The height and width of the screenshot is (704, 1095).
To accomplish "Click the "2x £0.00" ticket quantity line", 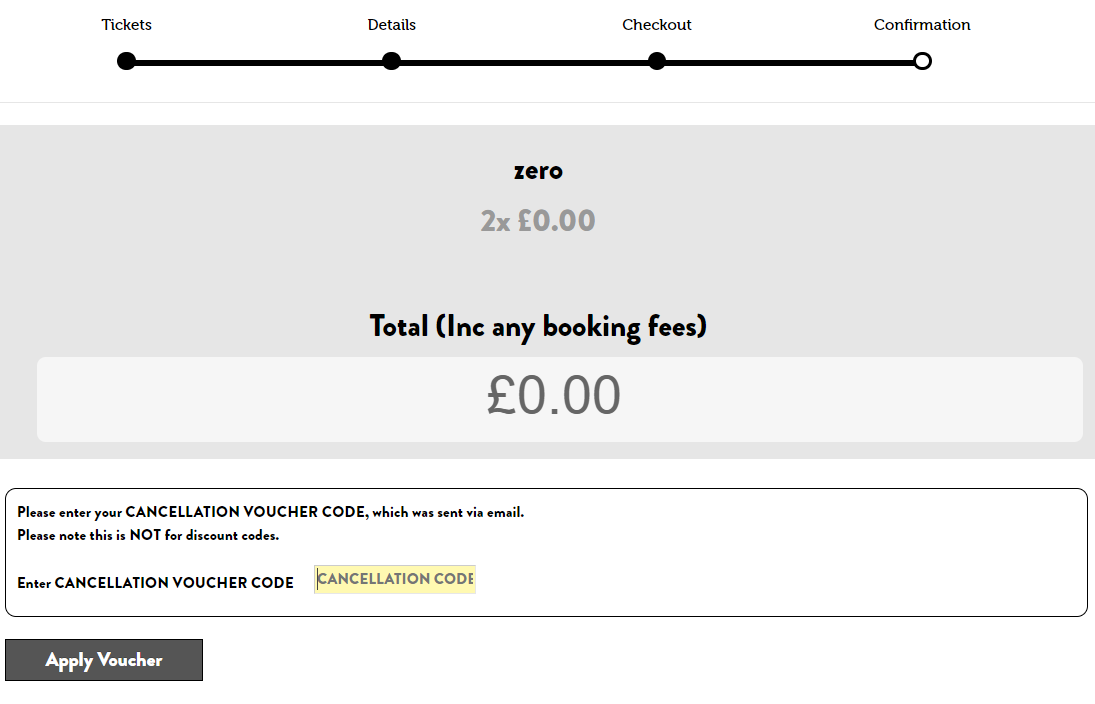I will (538, 221).
